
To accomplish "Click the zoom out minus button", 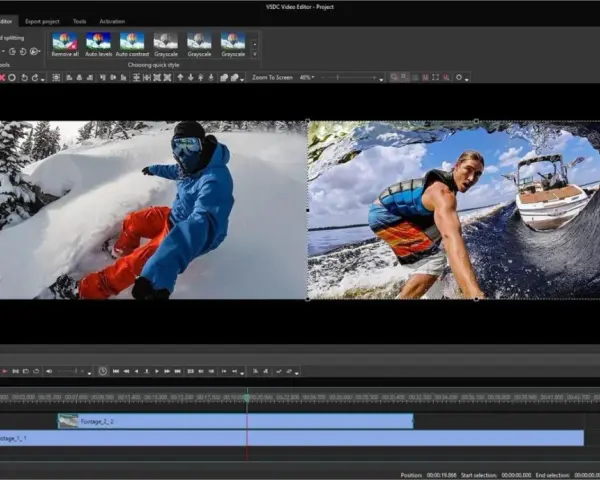I will coord(324,77).
